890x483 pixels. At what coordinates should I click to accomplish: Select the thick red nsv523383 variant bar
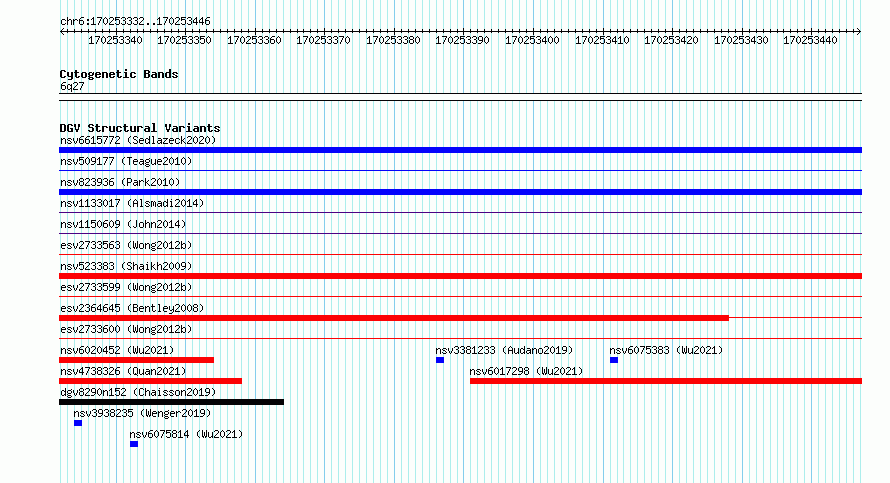point(460,276)
